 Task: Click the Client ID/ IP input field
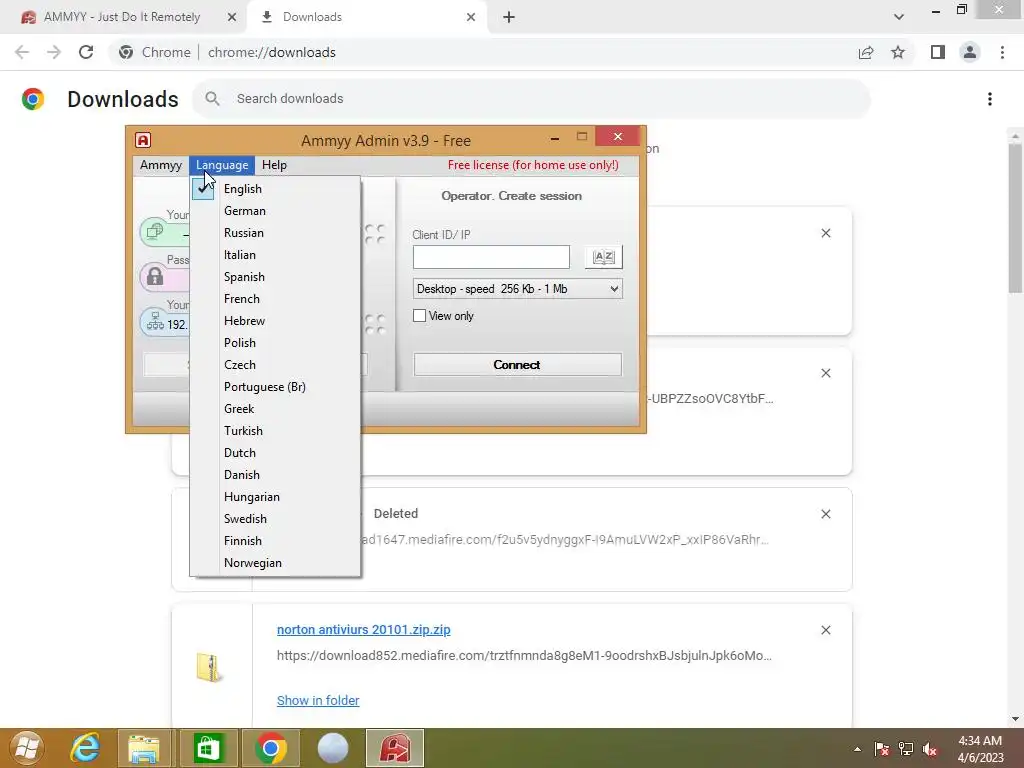491,257
